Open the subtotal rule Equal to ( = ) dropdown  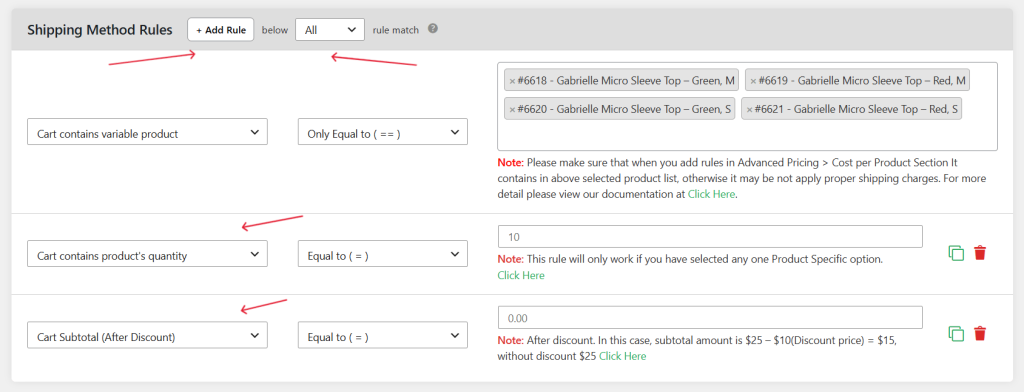(x=383, y=335)
